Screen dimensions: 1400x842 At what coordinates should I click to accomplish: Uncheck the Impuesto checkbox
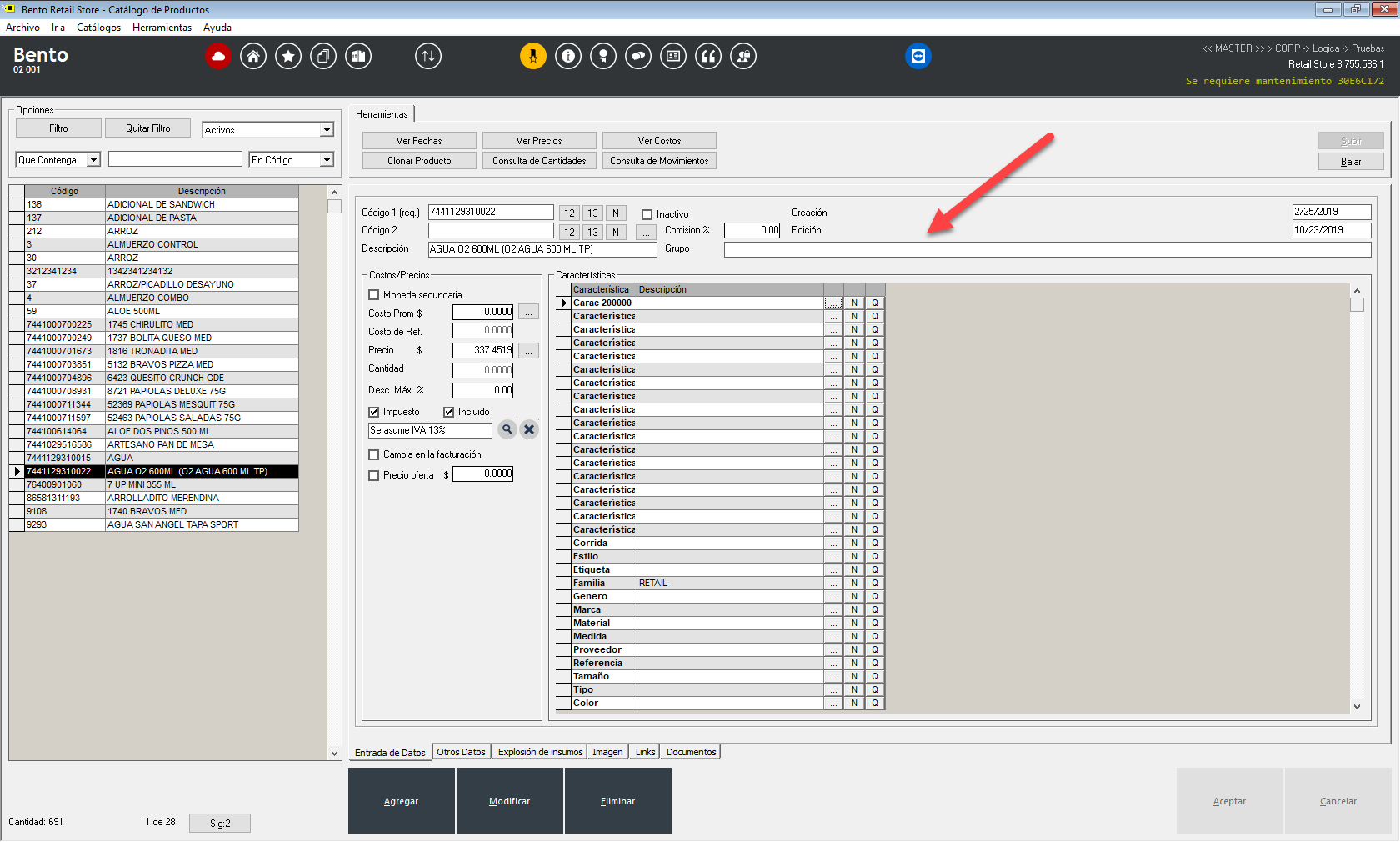click(x=374, y=412)
